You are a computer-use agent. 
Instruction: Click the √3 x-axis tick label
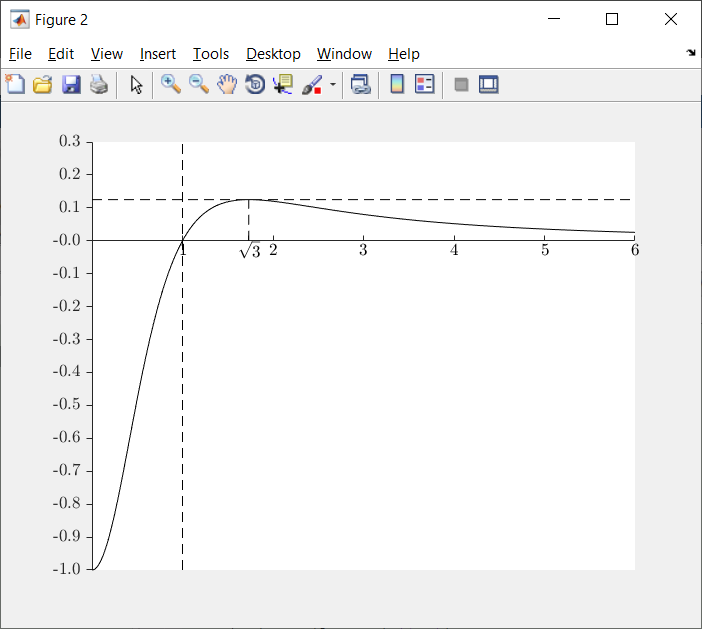250,251
